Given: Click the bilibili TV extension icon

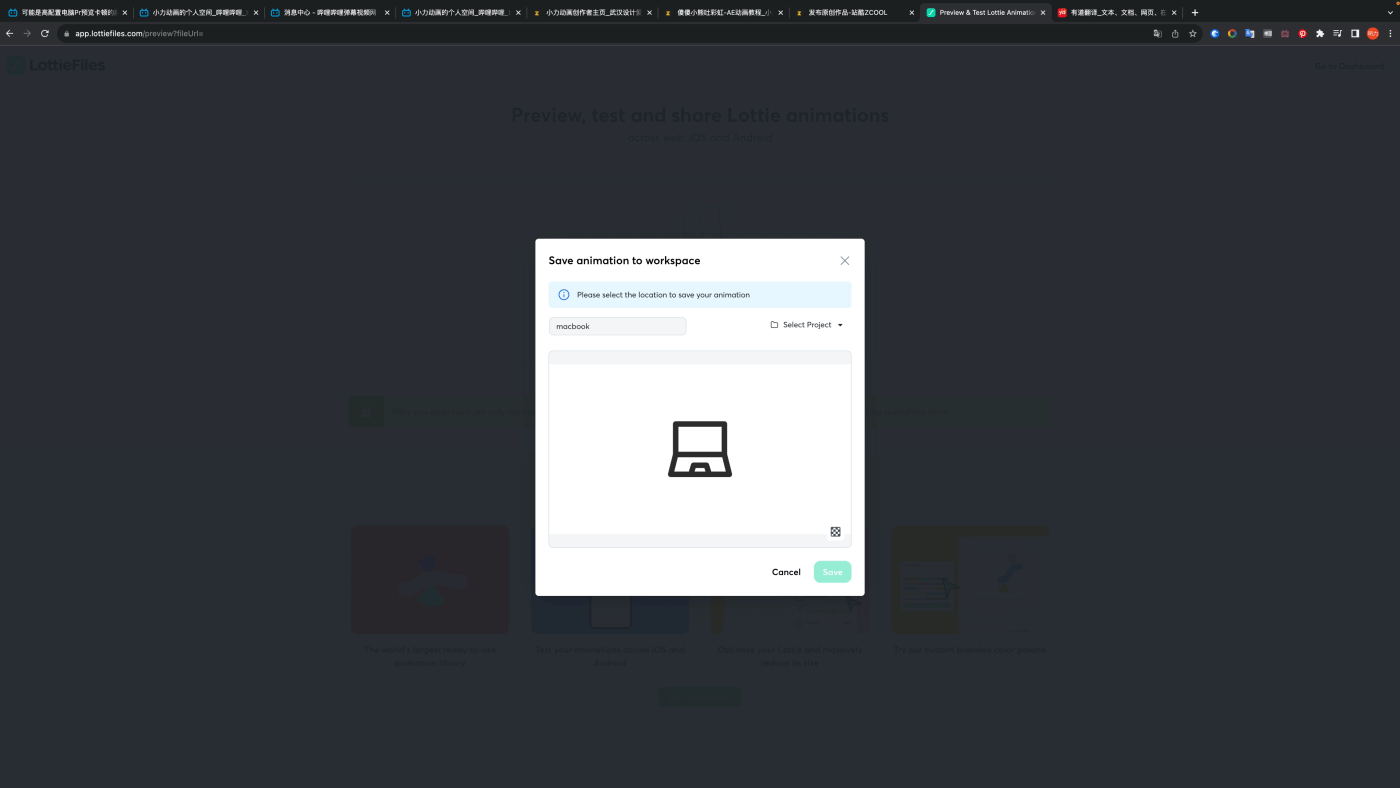Looking at the screenshot, I should 1285,33.
